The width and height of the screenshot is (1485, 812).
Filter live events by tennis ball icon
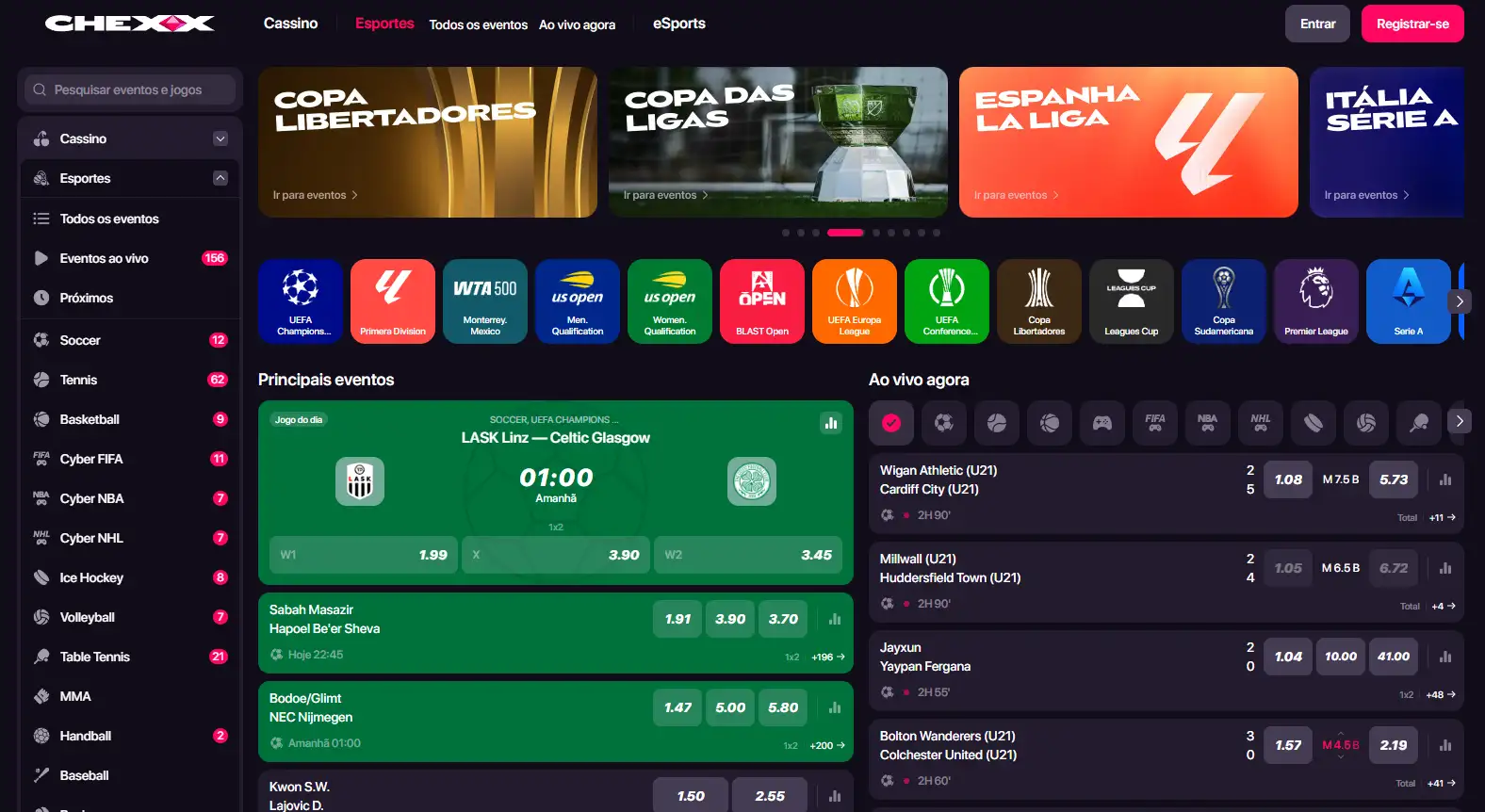(x=996, y=423)
